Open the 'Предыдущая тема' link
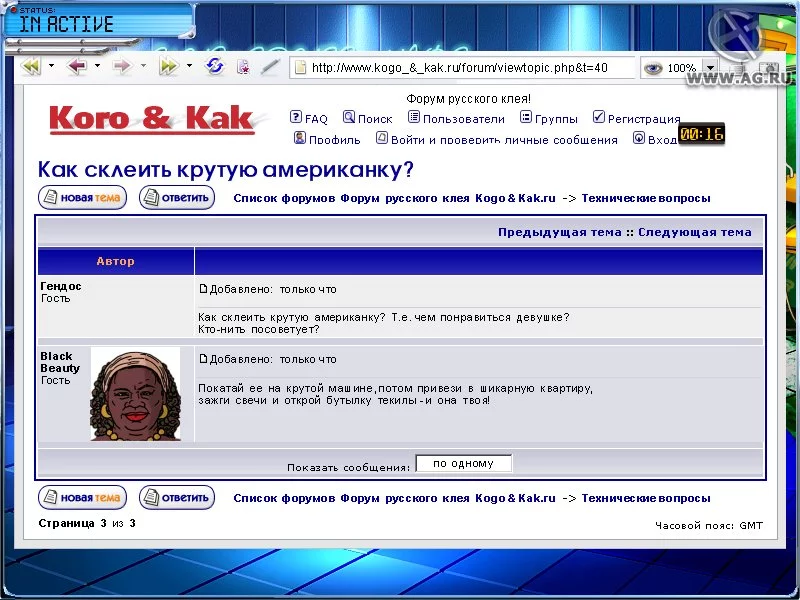Viewport: 800px width, 600px height. pyautogui.click(x=560, y=233)
